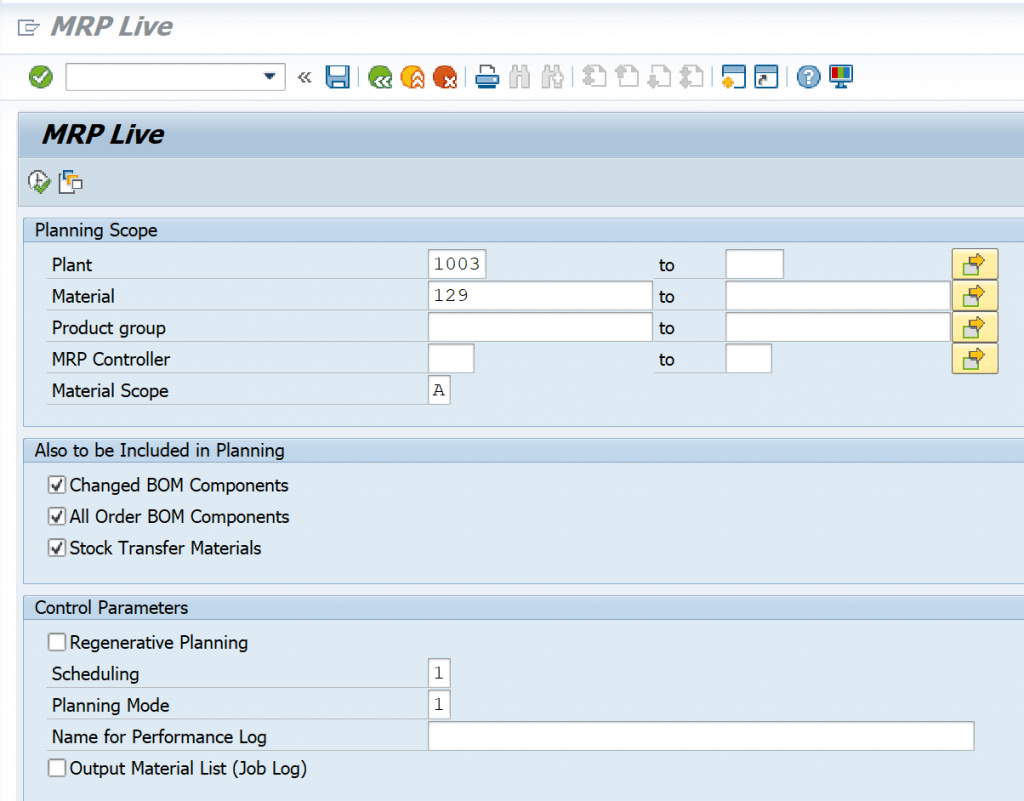The height and width of the screenshot is (801, 1024).
Task: Open multiple selection for Plant
Action: (x=974, y=264)
